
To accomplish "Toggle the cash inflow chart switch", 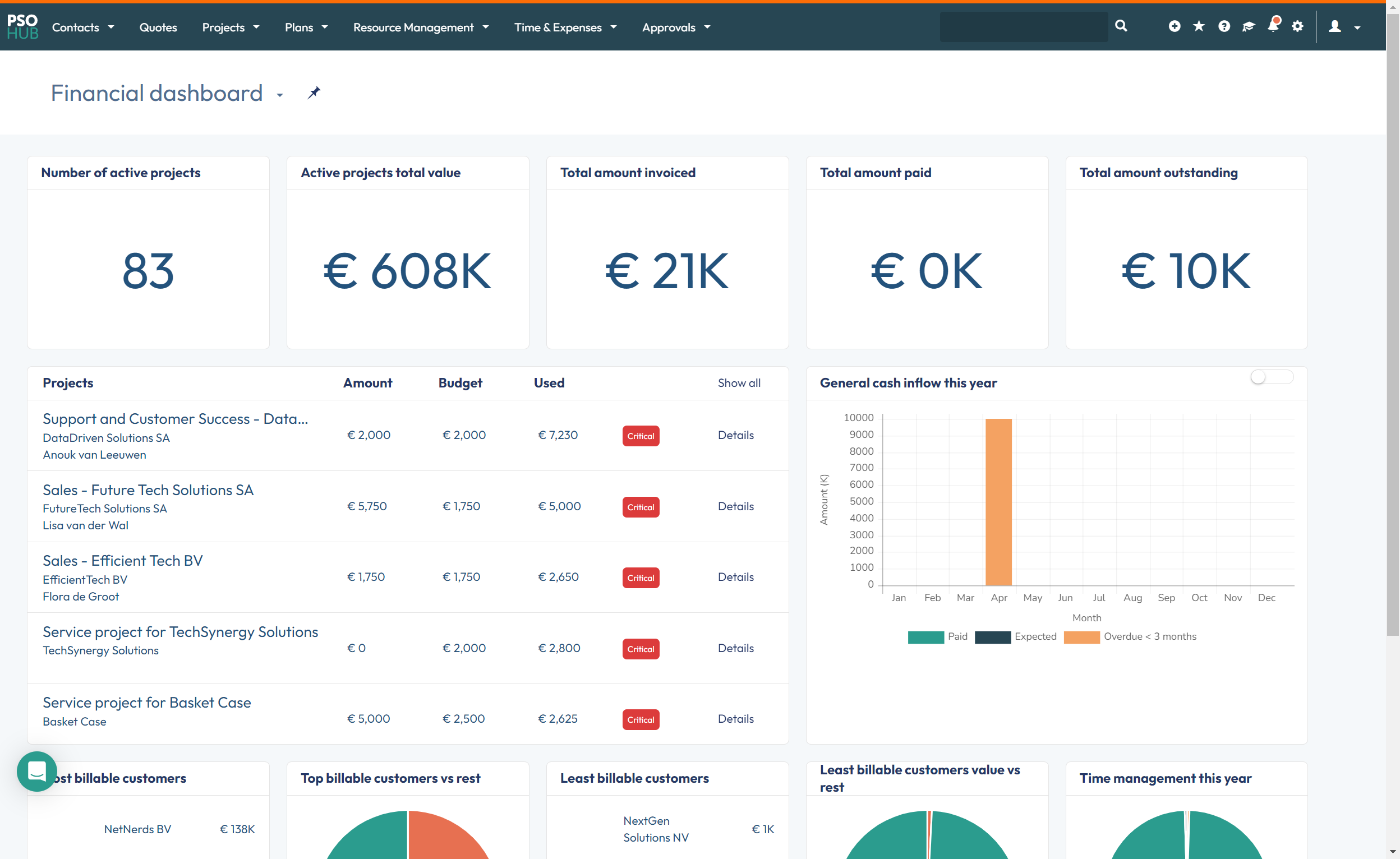I will point(1272,377).
